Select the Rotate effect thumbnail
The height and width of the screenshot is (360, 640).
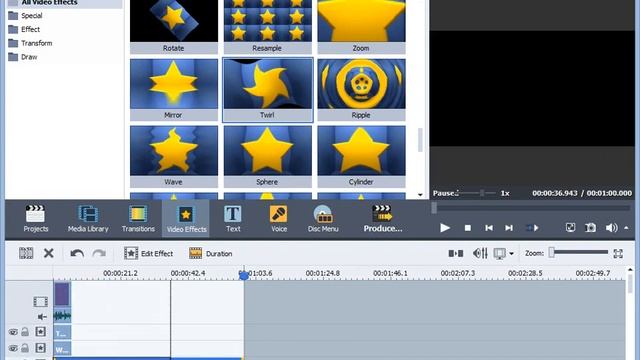[x=174, y=27]
